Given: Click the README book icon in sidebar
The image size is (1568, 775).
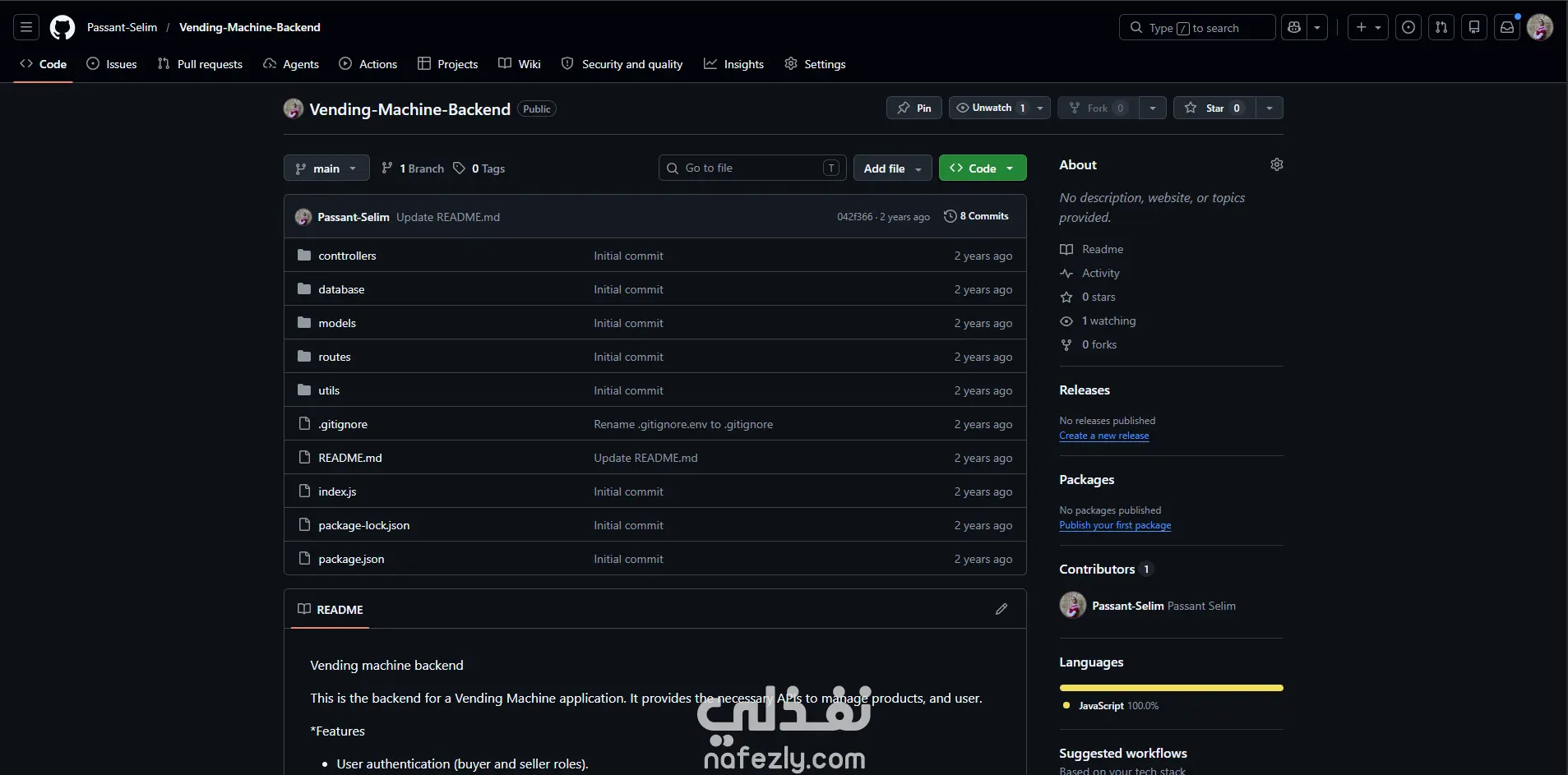Looking at the screenshot, I should click(x=1066, y=249).
